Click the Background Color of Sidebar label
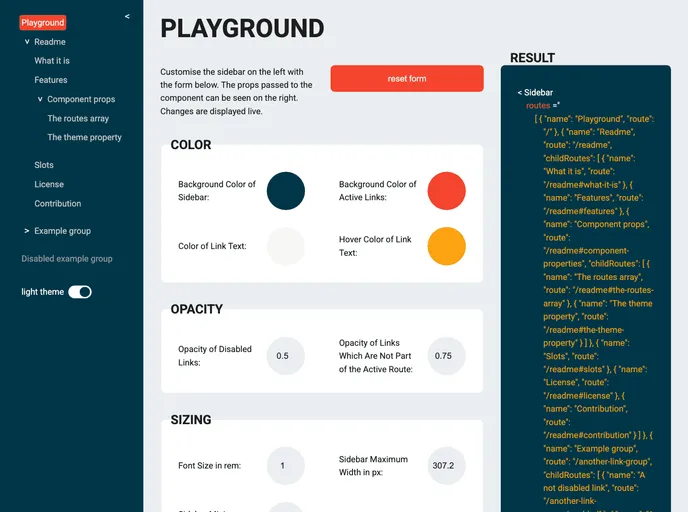688x512 pixels. tap(217, 191)
